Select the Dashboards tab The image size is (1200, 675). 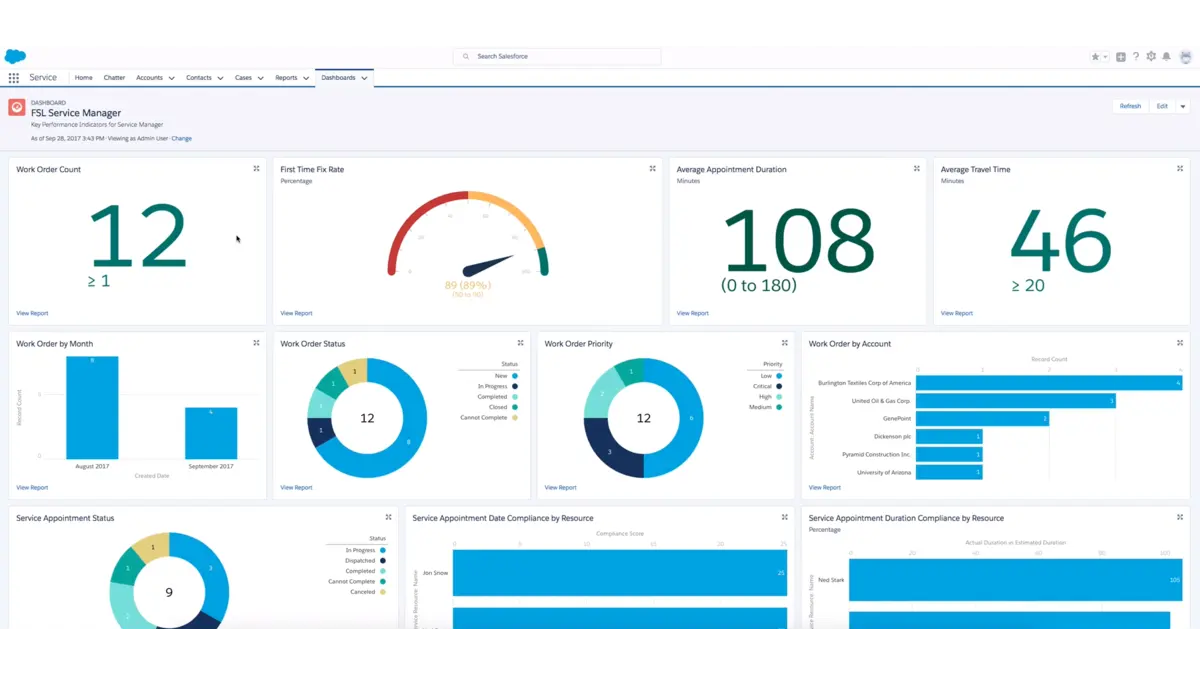pyautogui.click(x=338, y=78)
